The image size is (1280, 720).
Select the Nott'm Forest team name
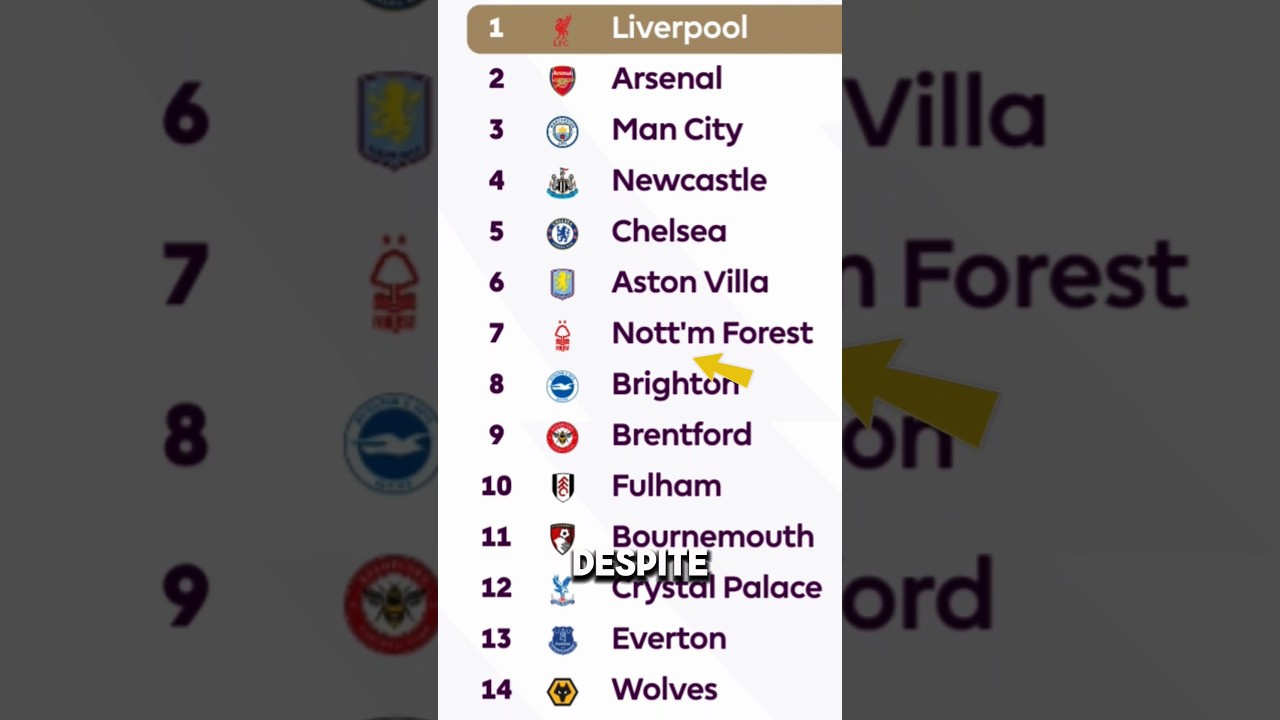coord(712,333)
